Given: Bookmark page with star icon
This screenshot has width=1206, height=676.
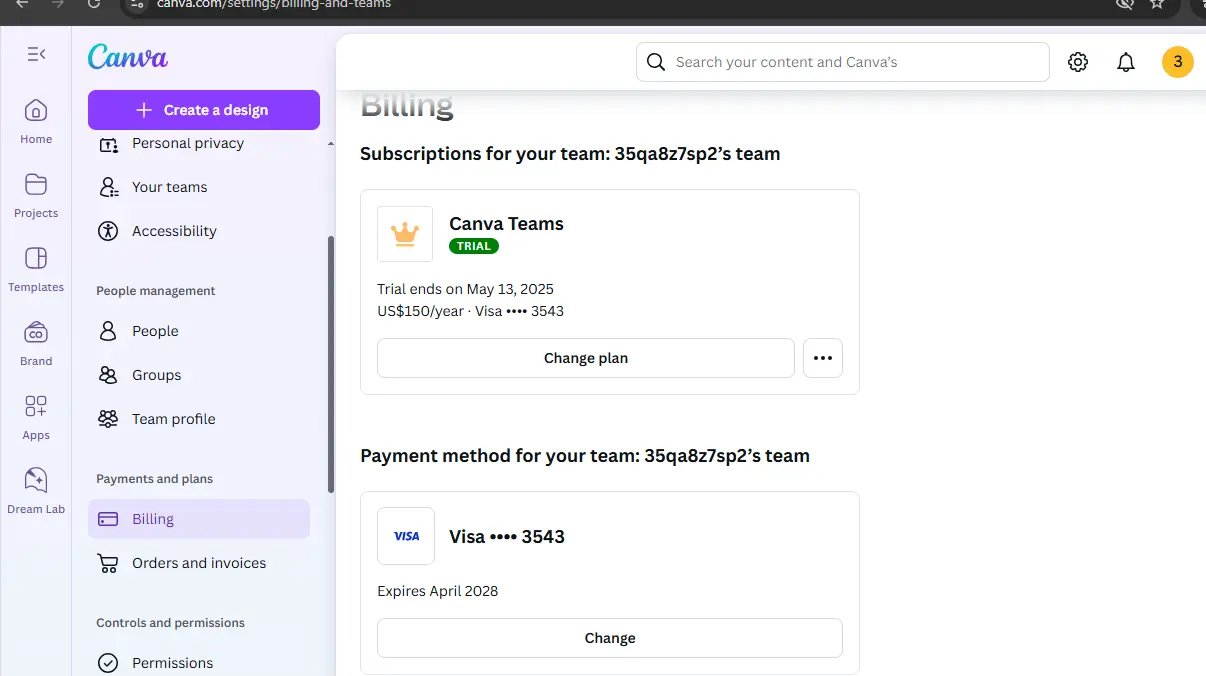Looking at the screenshot, I should coord(1157,4).
